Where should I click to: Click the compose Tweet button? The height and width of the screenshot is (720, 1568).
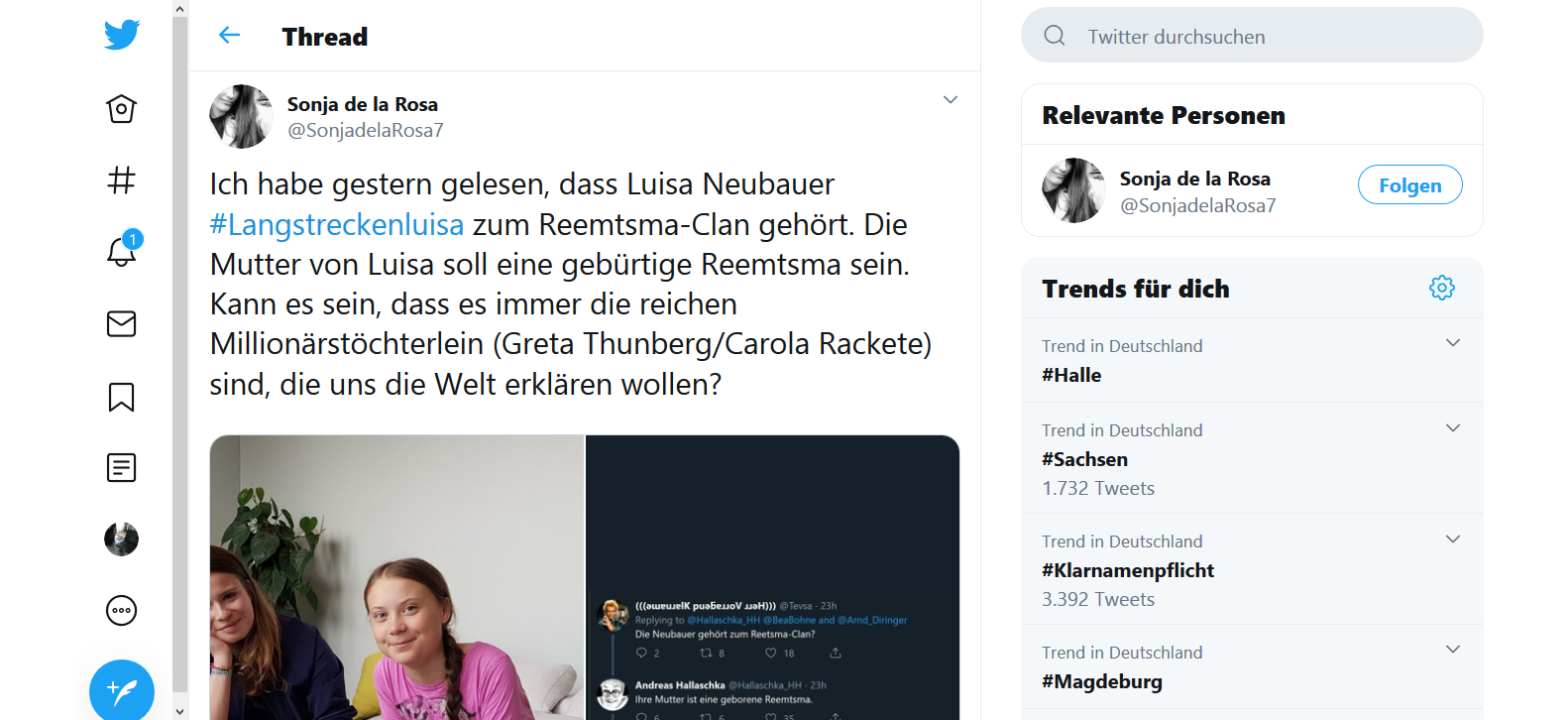pos(121,690)
